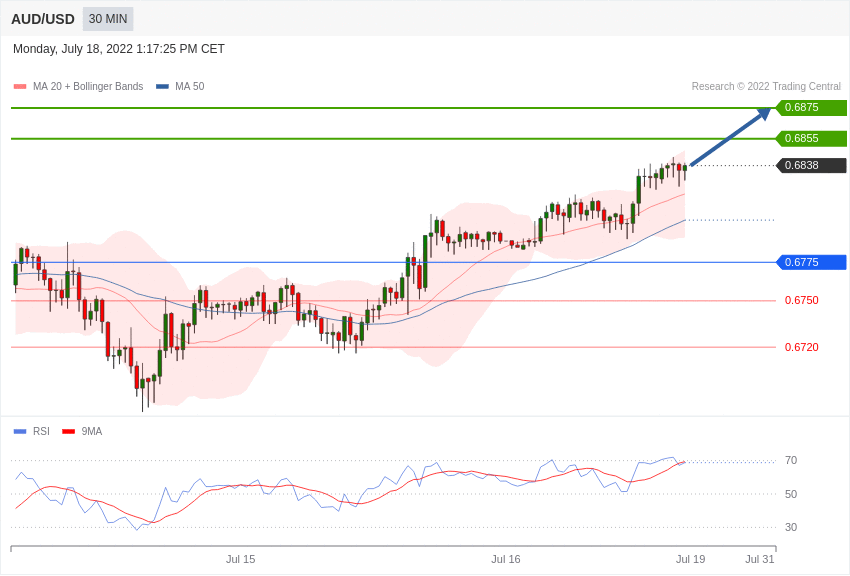
Task: Click the Jul 31 date axis label
Action: click(x=760, y=559)
